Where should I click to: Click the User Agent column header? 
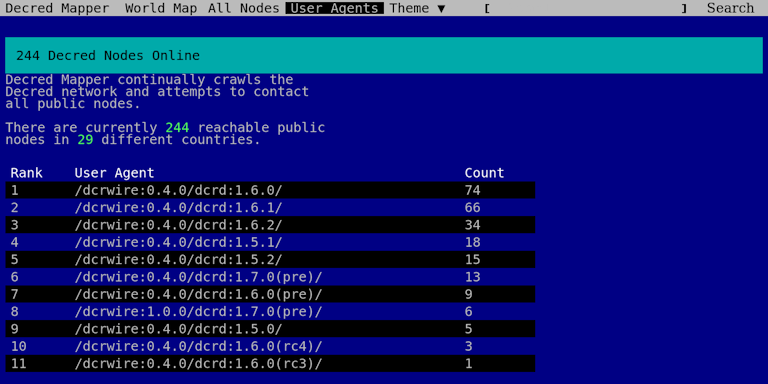pos(114,173)
